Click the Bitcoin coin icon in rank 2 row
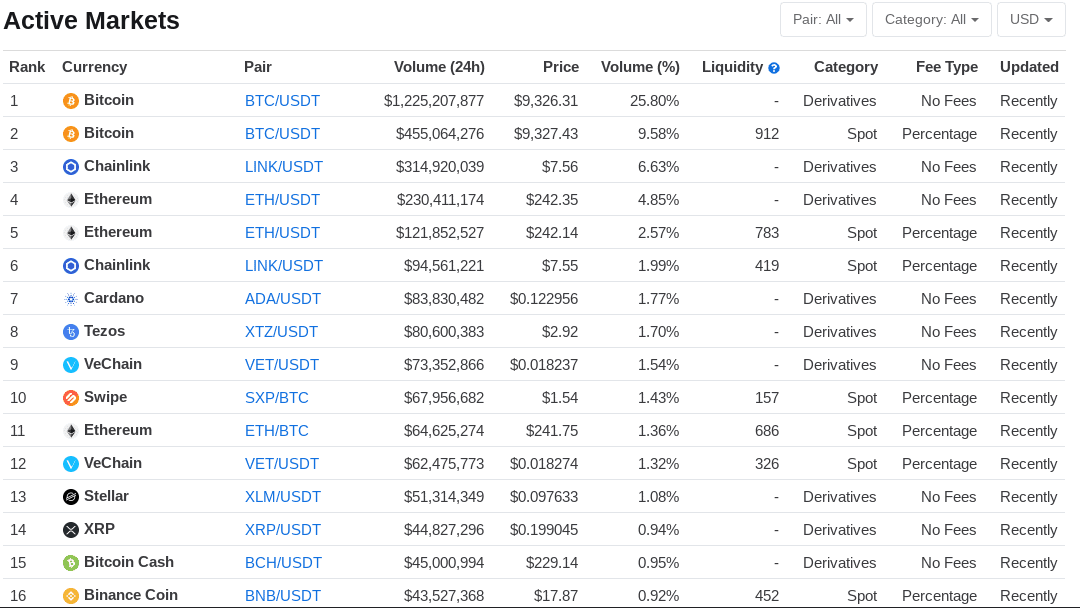Viewport: 1080px width, 608px height. (x=71, y=134)
